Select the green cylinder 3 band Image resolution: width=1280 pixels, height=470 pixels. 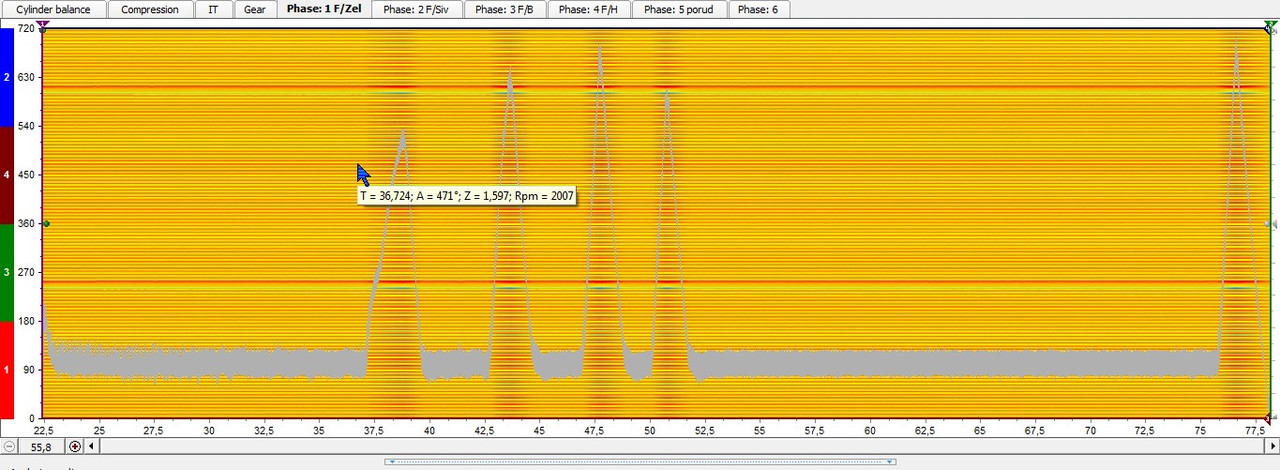[6, 272]
